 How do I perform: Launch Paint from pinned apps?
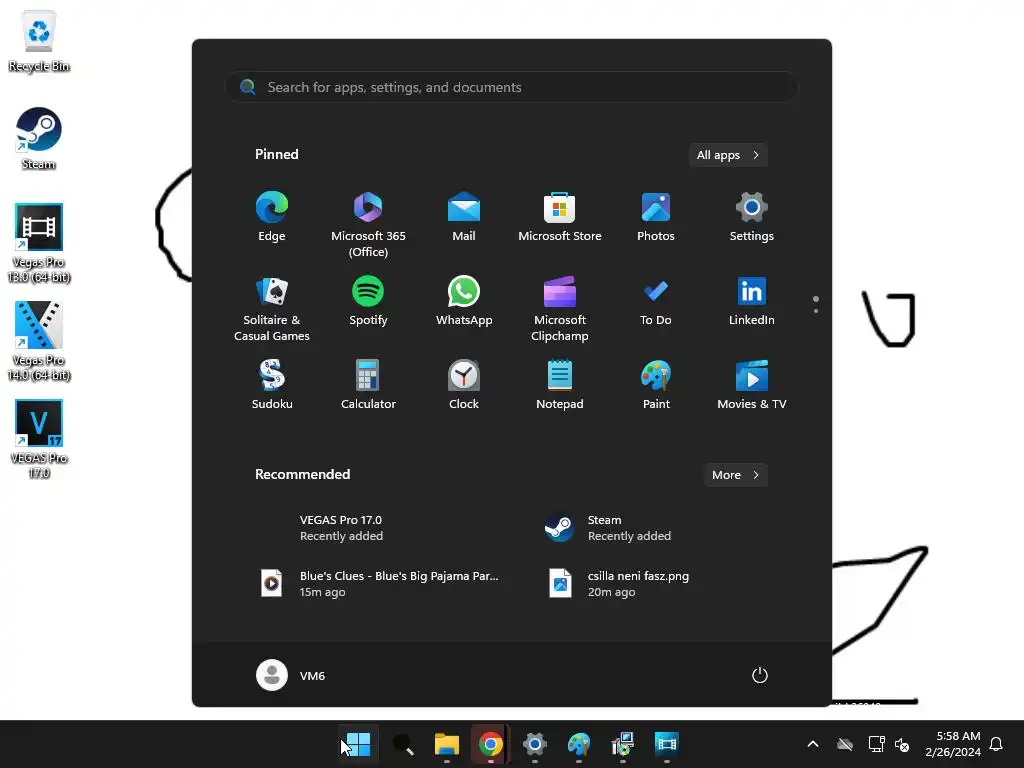656,385
